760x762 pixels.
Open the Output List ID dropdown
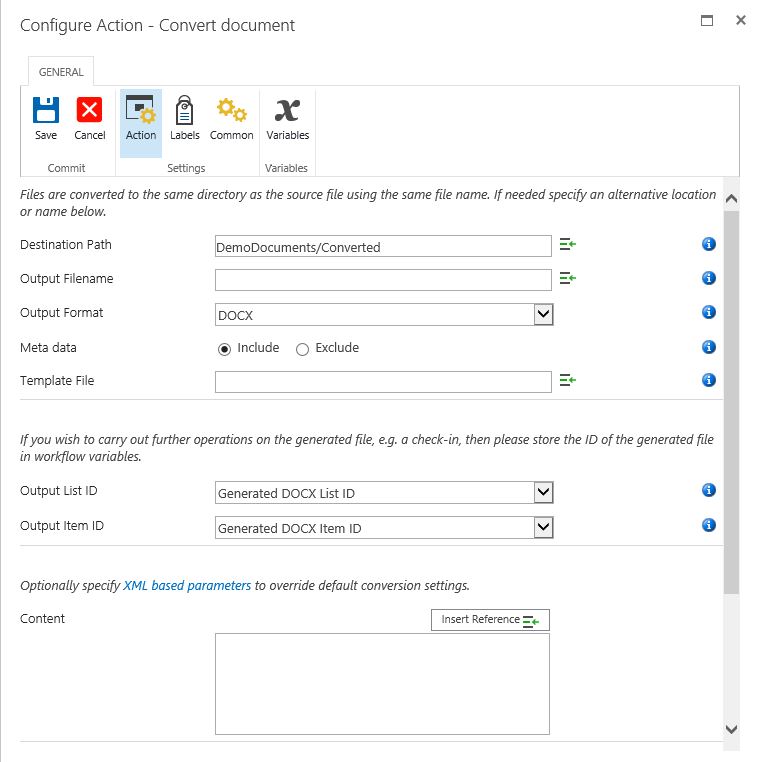(x=543, y=492)
